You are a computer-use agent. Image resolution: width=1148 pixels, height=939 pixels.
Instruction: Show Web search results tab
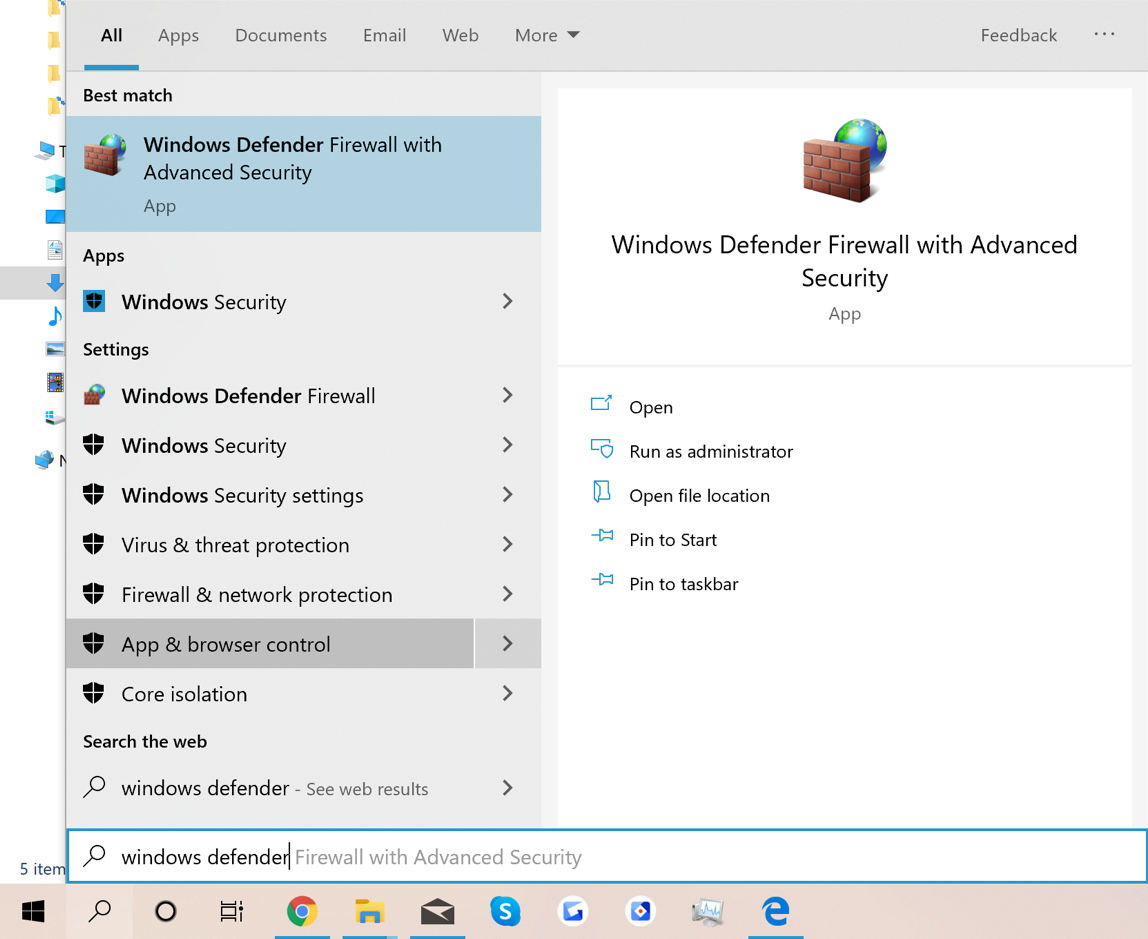coord(460,35)
